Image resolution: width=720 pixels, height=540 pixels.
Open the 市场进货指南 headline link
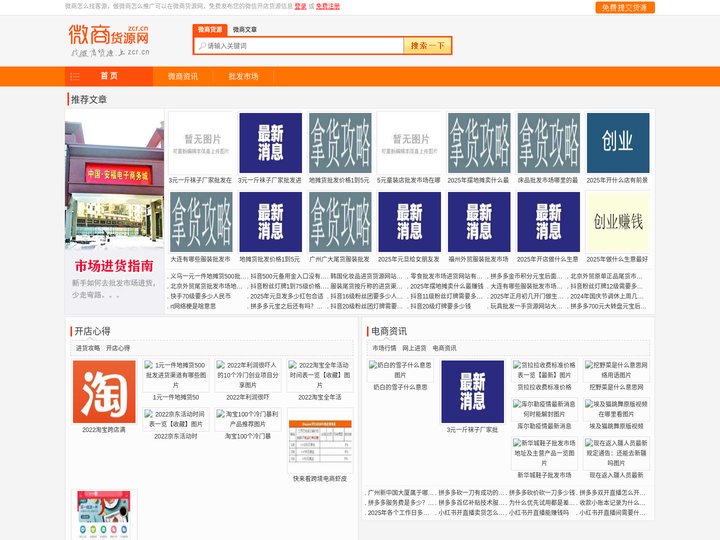click(x=114, y=266)
